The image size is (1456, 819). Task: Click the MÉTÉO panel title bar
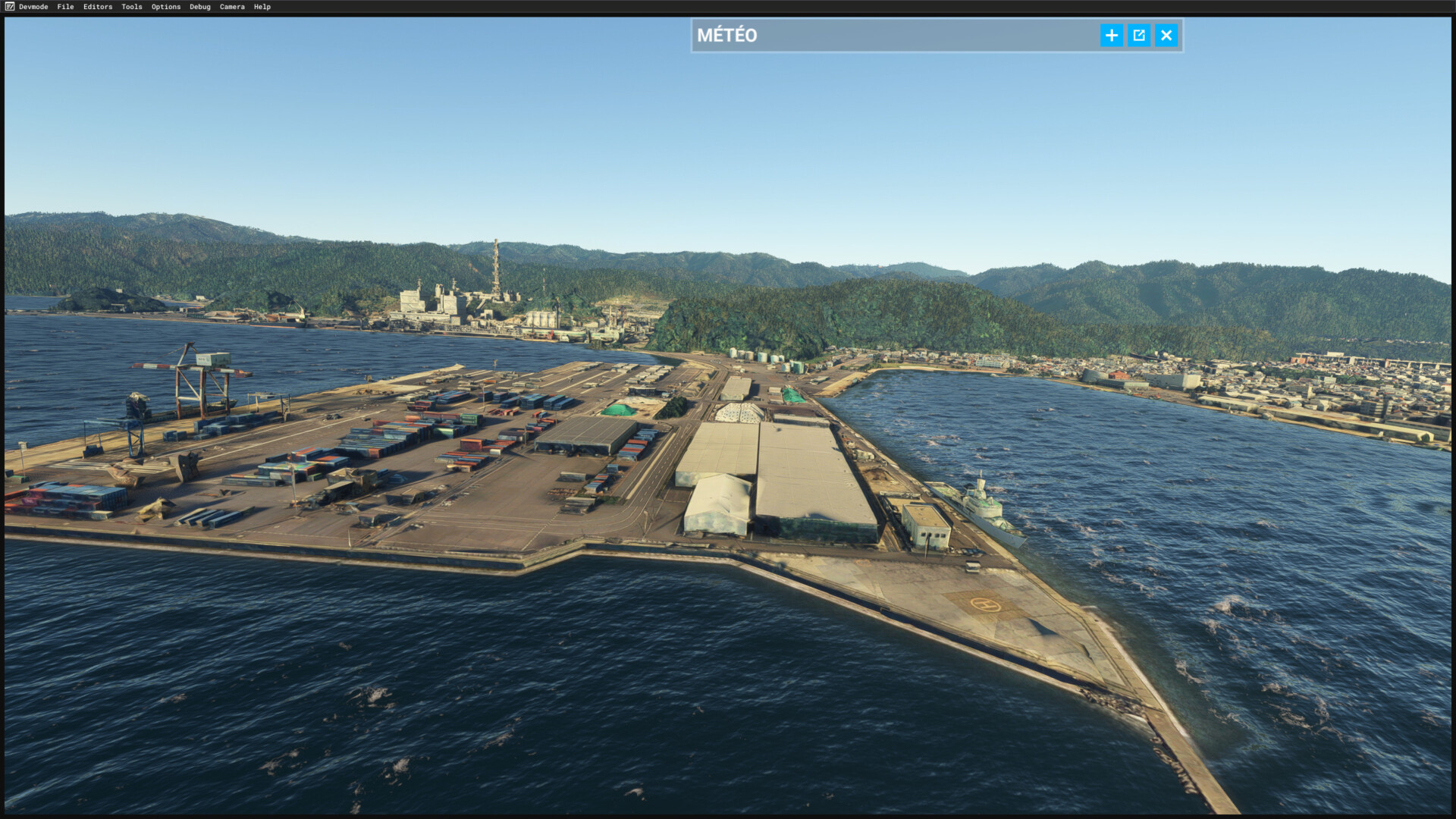click(x=872, y=36)
